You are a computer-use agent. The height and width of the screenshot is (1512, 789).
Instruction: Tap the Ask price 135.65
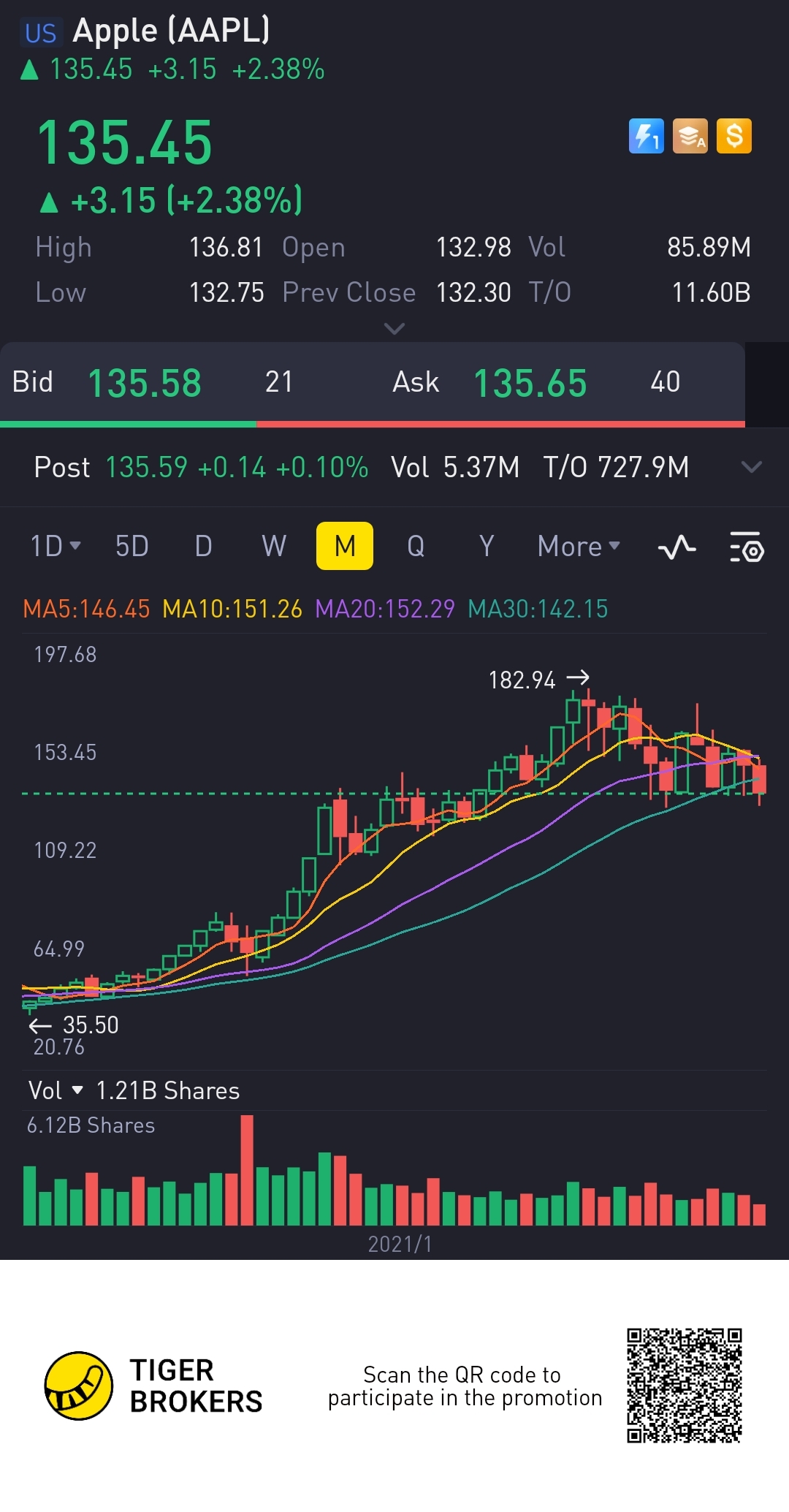click(x=530, y=383)
